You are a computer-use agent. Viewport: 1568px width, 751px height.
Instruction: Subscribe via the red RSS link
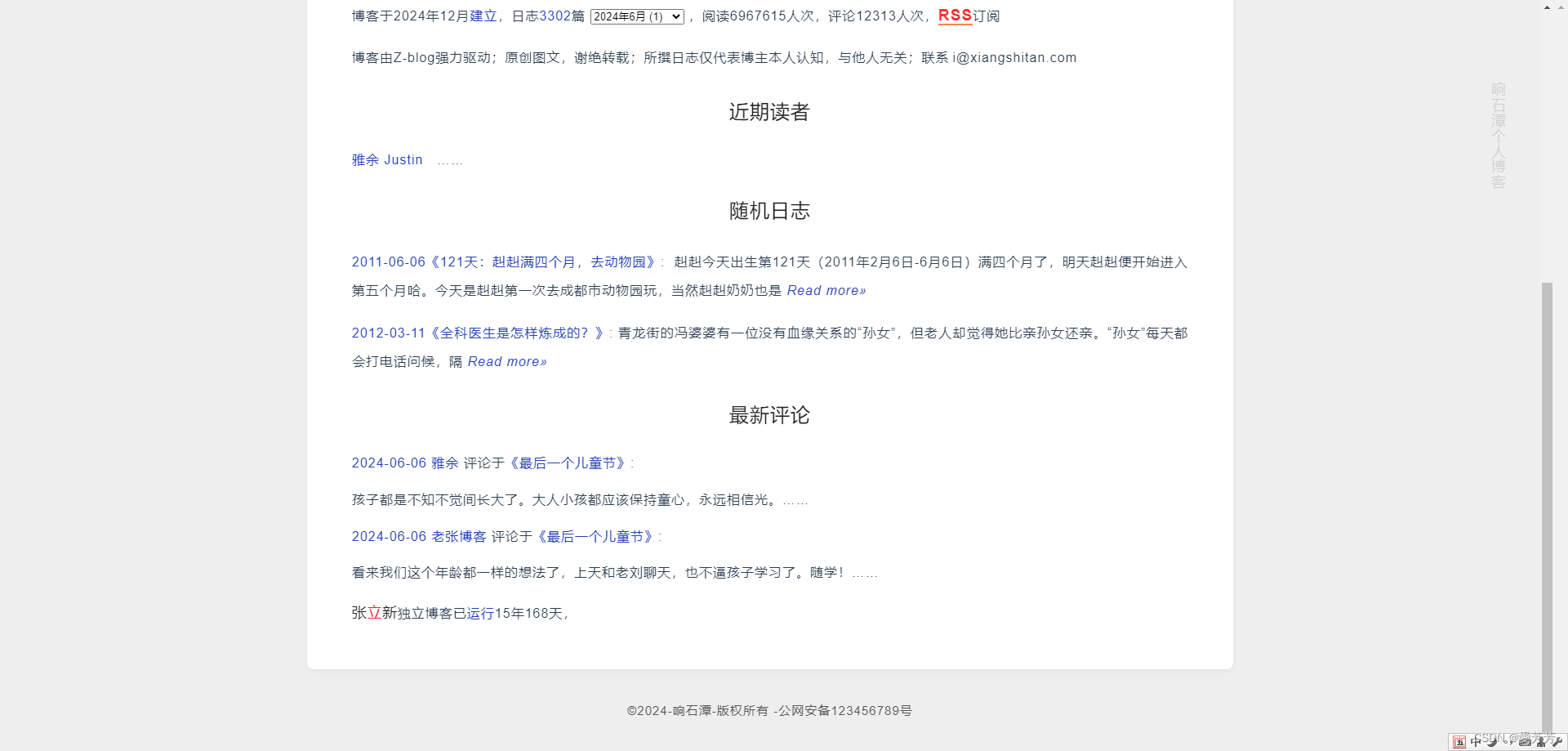pos(955,16)
